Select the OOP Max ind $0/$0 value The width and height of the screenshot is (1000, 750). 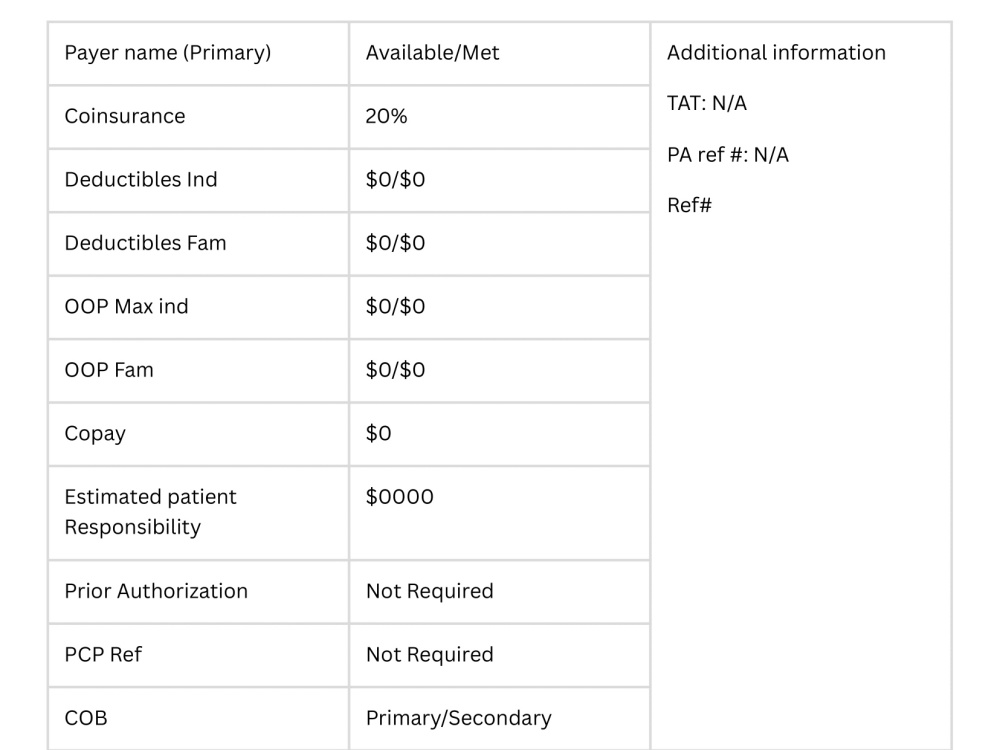point(395,306)
